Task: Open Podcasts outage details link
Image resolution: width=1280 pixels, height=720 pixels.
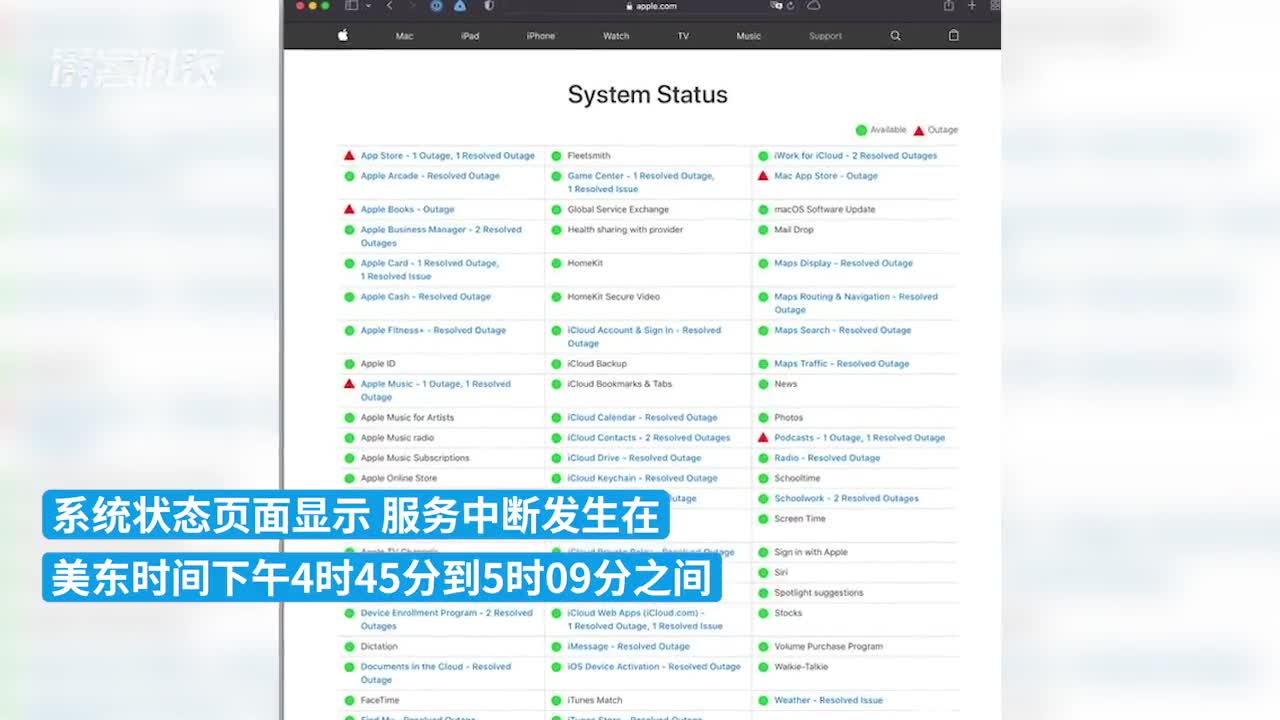Action: pos(860,438)
